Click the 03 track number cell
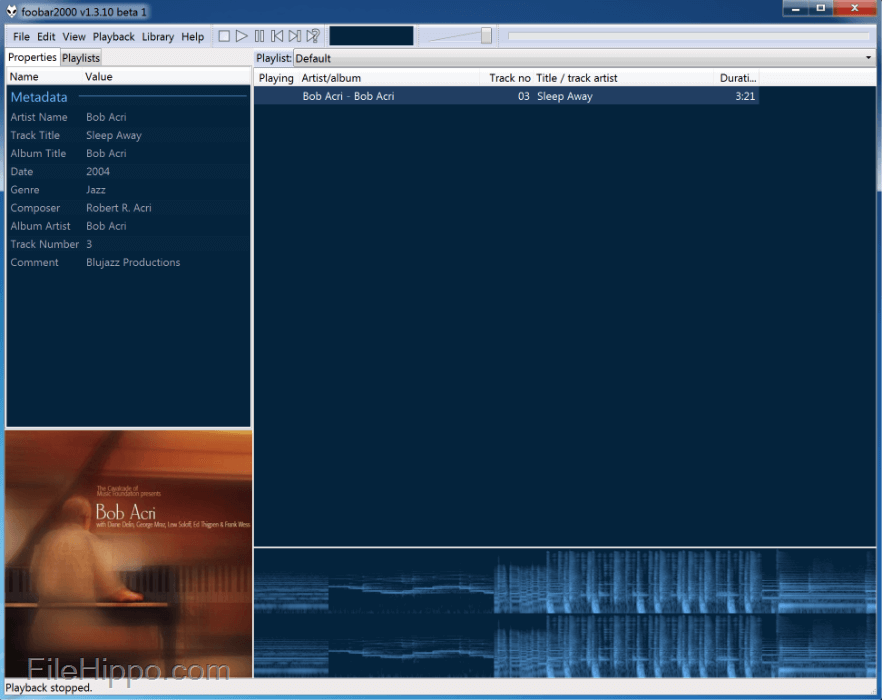The height and width of the screenshot is (700, 882). click(524, 96)
